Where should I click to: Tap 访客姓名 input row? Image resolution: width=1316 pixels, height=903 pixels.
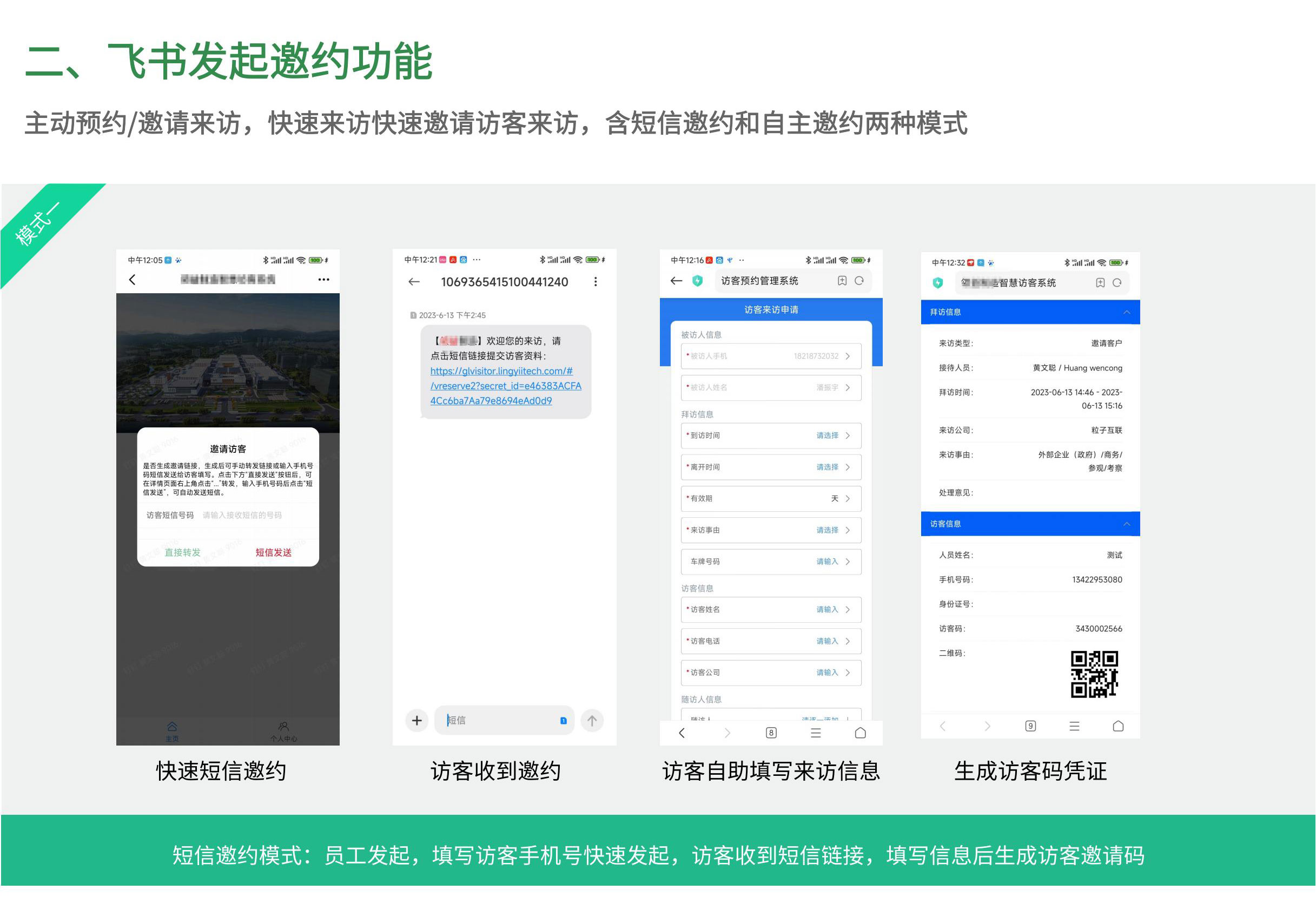771,610
